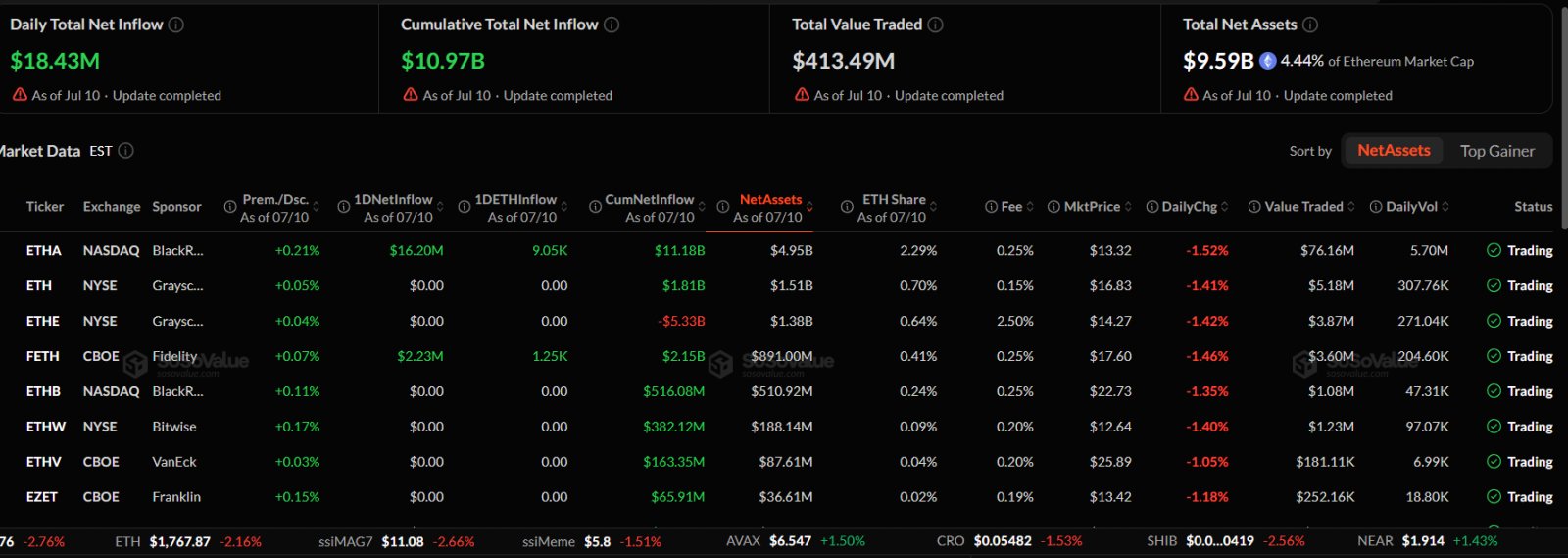This screenshot has width=1568, height=558.
Task: Sort table by 1DNetInflow arrows
Action: click(x=440, y=207)
